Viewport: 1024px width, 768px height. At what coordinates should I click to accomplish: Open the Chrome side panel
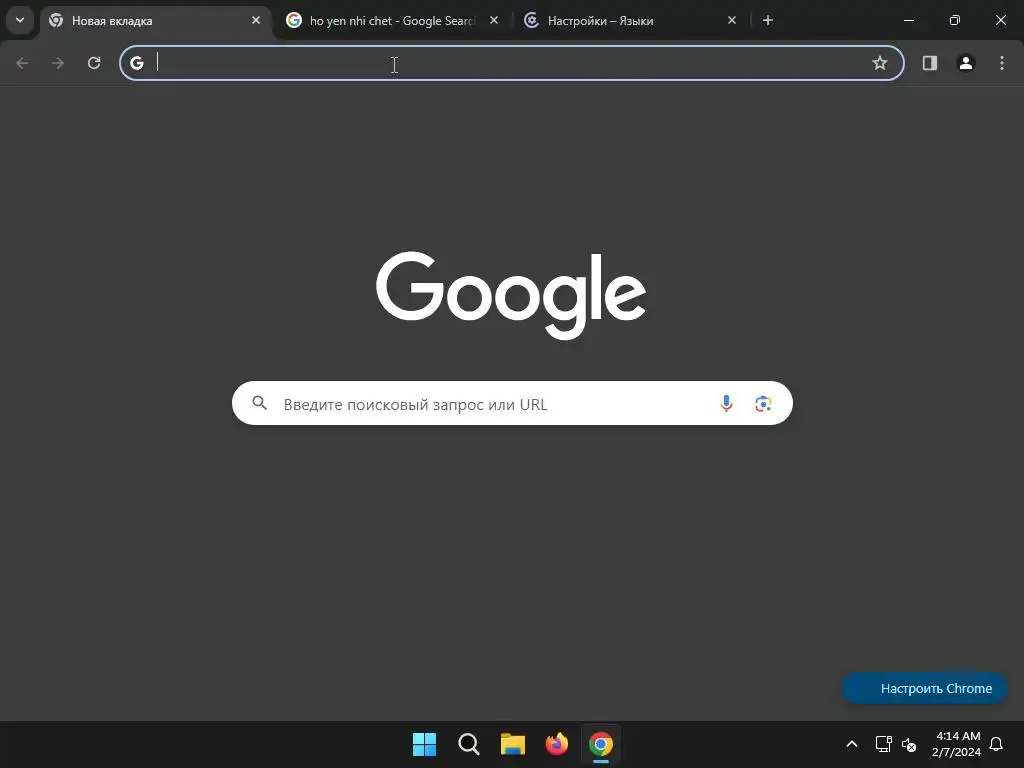930,63
